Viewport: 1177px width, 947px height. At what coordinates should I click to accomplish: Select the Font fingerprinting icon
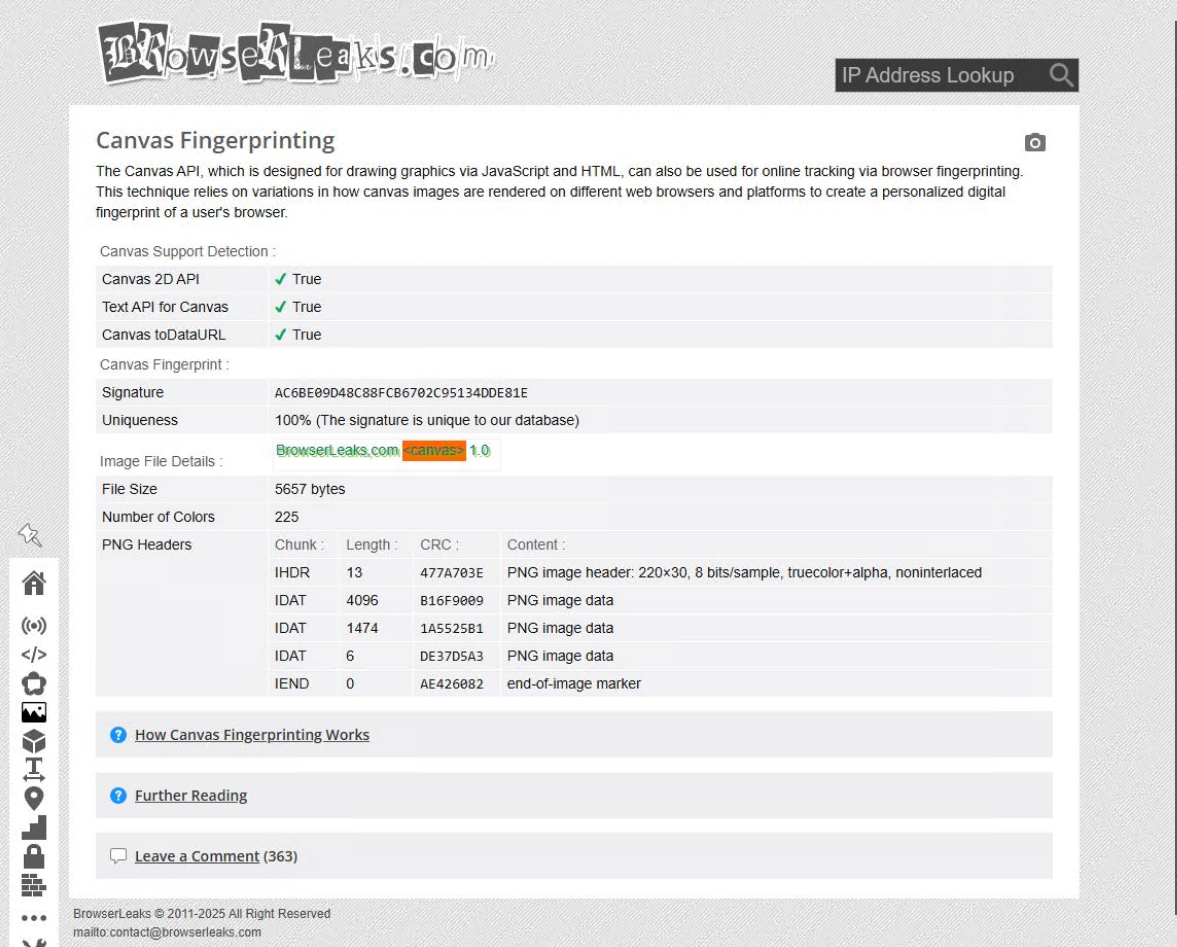pos(33,768)
